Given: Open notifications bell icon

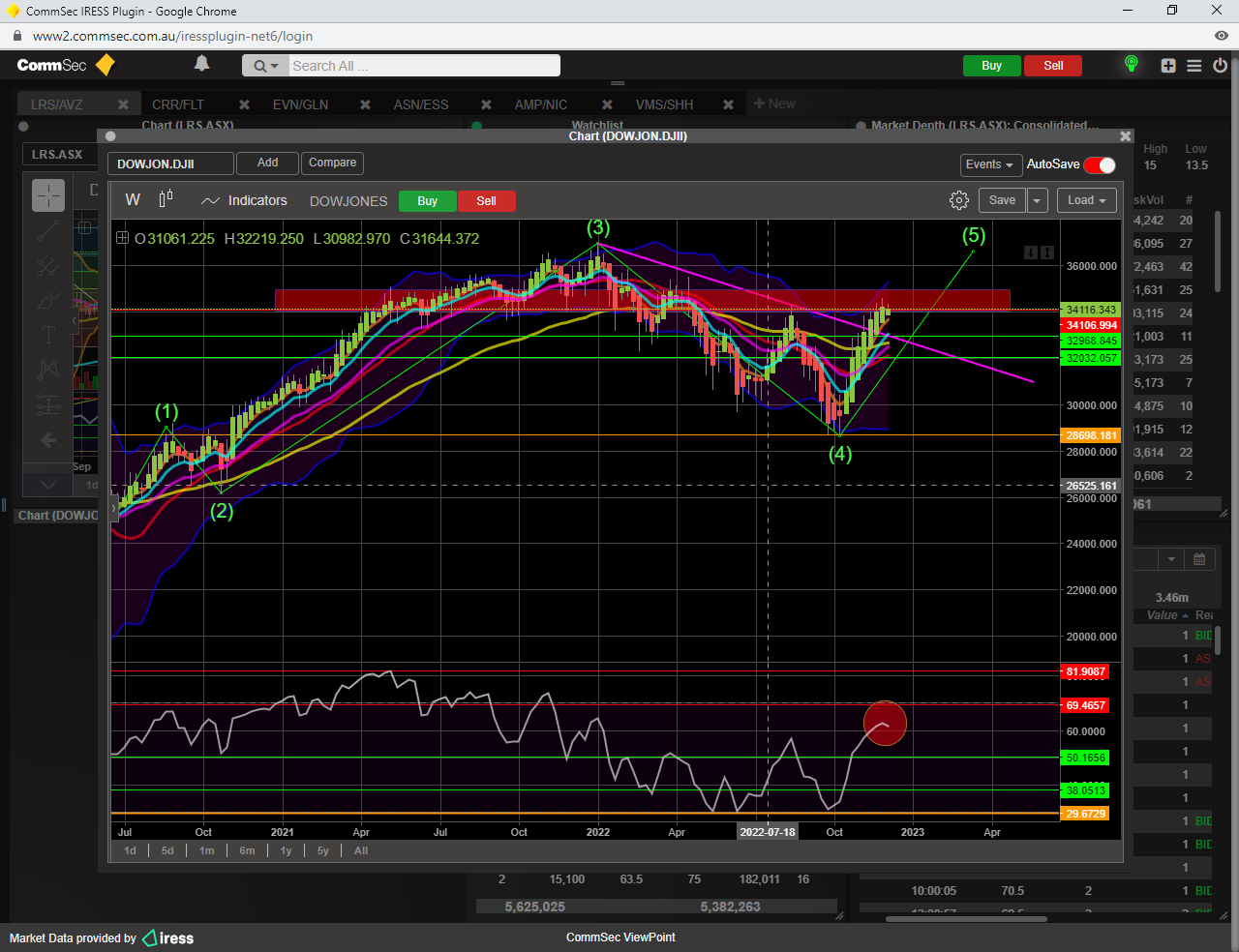Looking at the screenshot, I should click(x=201, y=64).
